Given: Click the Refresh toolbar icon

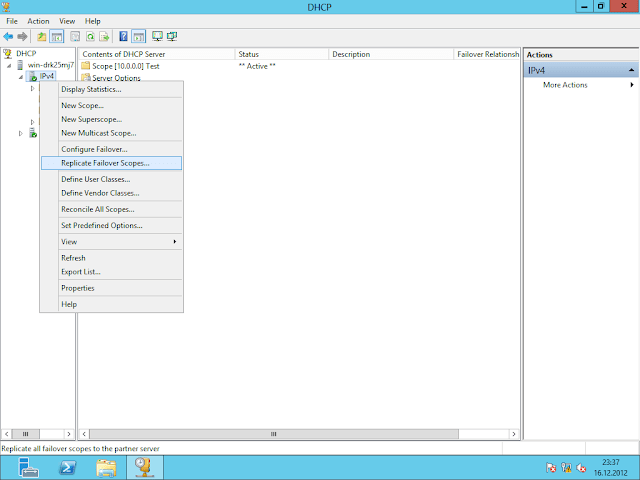Looking at the screenshot, I should click(90, 36).
